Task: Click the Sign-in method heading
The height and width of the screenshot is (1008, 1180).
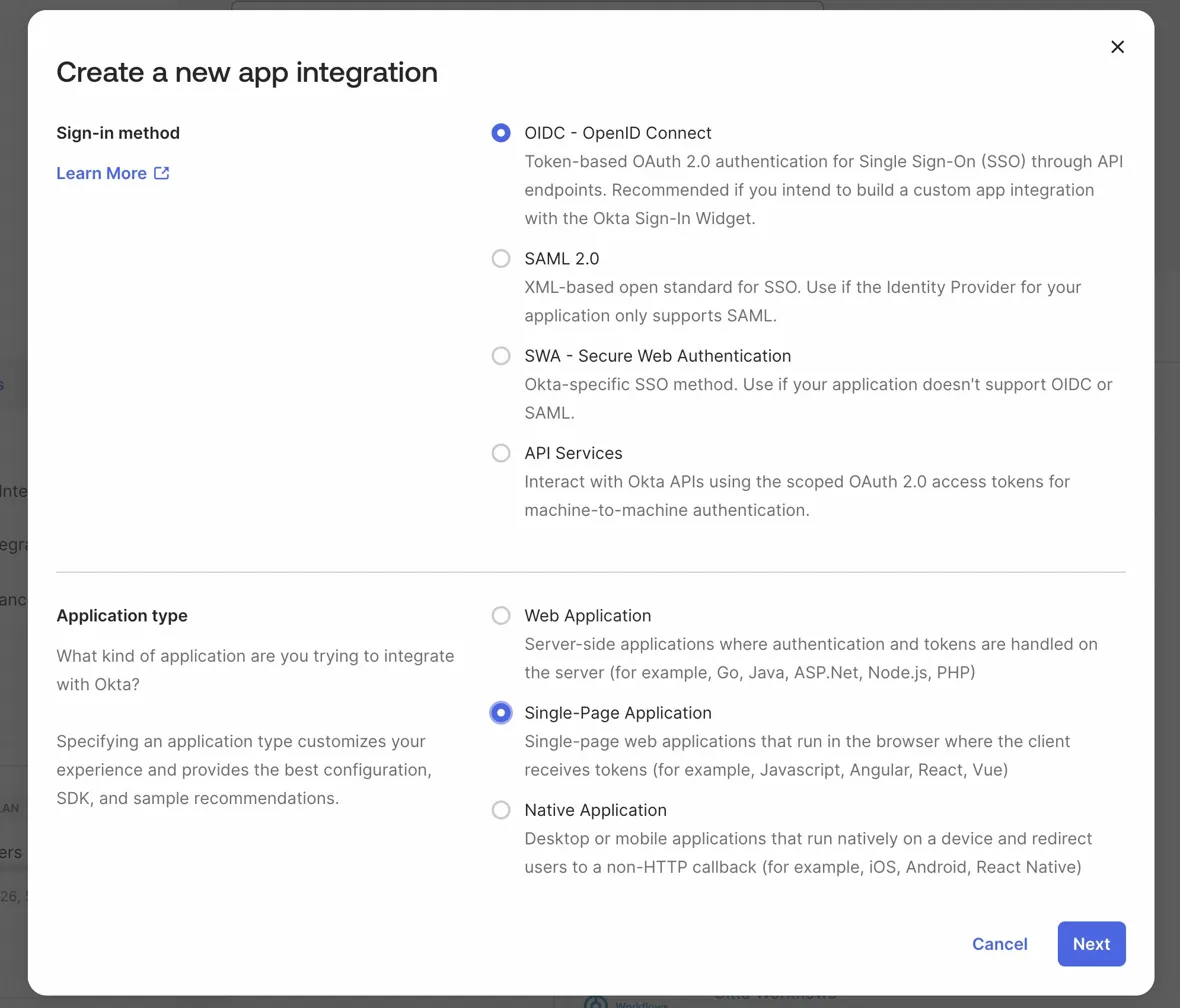Action: 118,133
